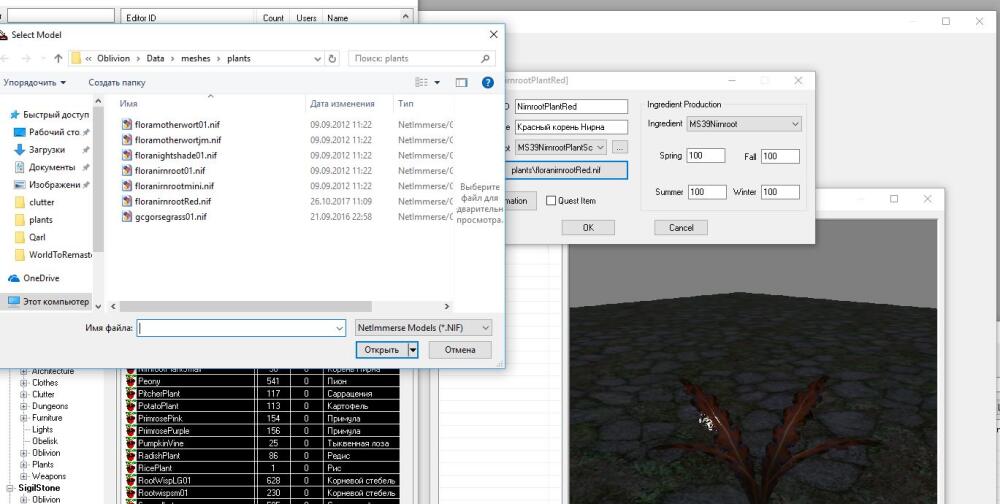Viewport: 1000px width, 504px height.
Task: Click the Winter value field
Action: tap(780, 191)
